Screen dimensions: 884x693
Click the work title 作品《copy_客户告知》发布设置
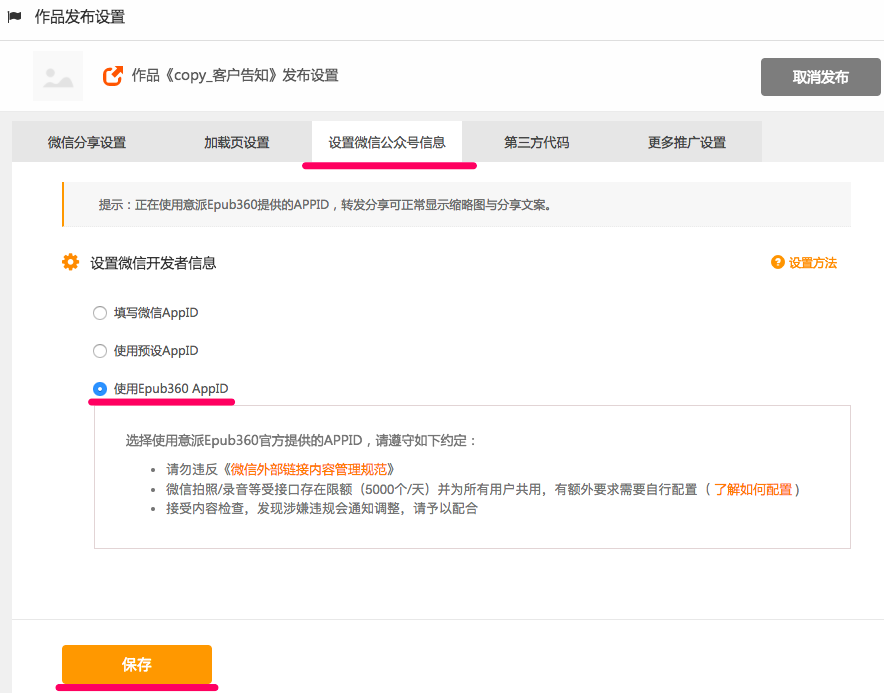point(235,76)
